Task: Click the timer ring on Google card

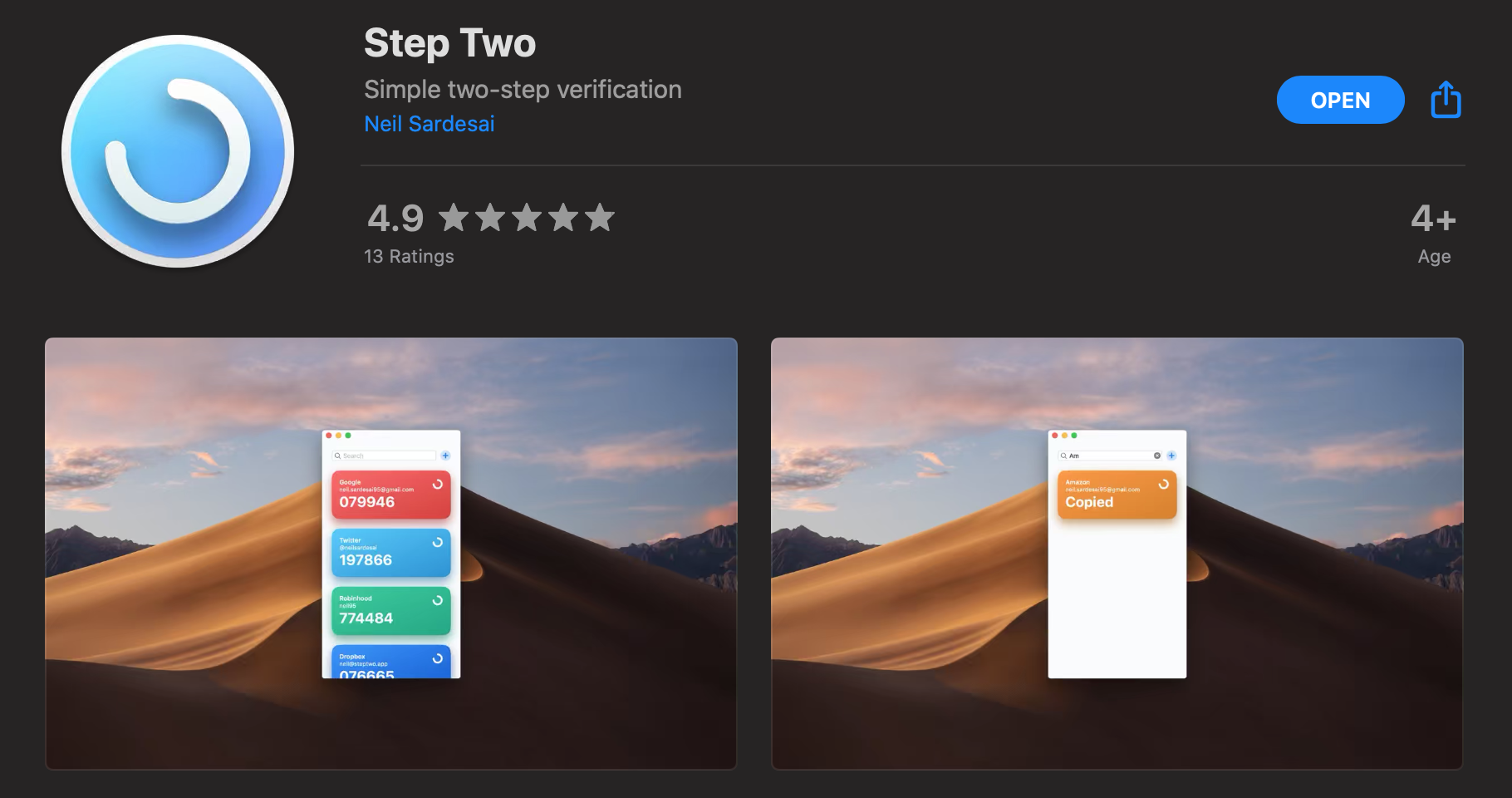Action: coord(438,484)
